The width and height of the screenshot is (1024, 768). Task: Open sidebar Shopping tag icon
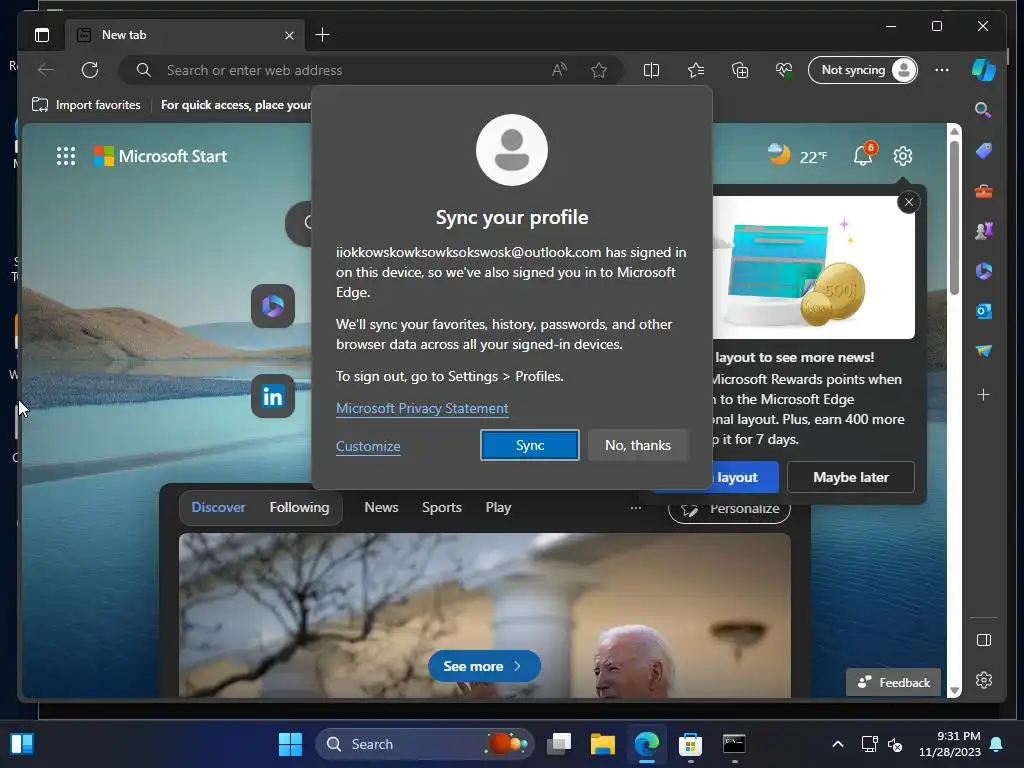point(984,151)
